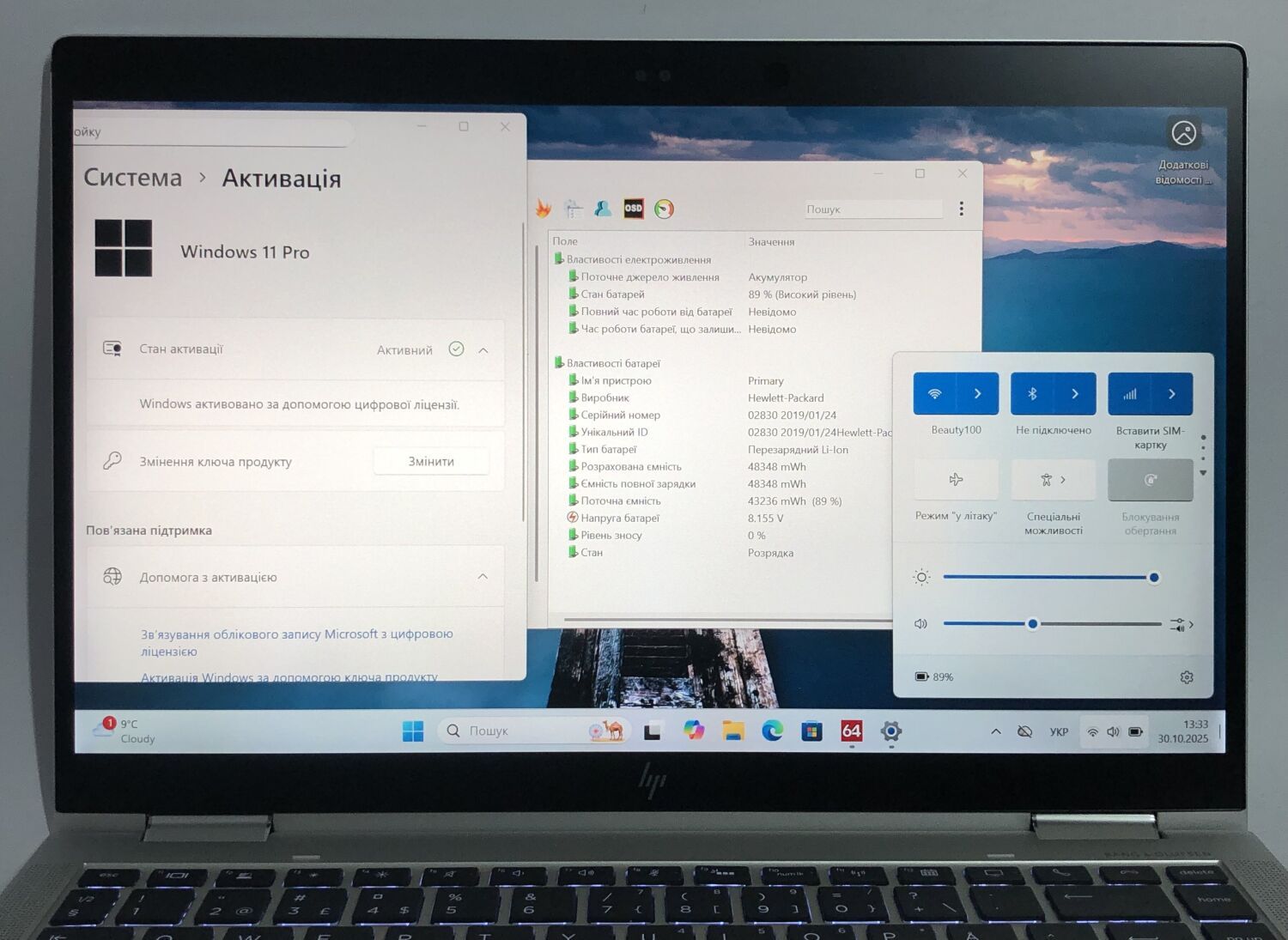Click the flame icon in AIDA64 toolbar
Image resolution: width=1288 pixels, height=940 pixels.
544,209
